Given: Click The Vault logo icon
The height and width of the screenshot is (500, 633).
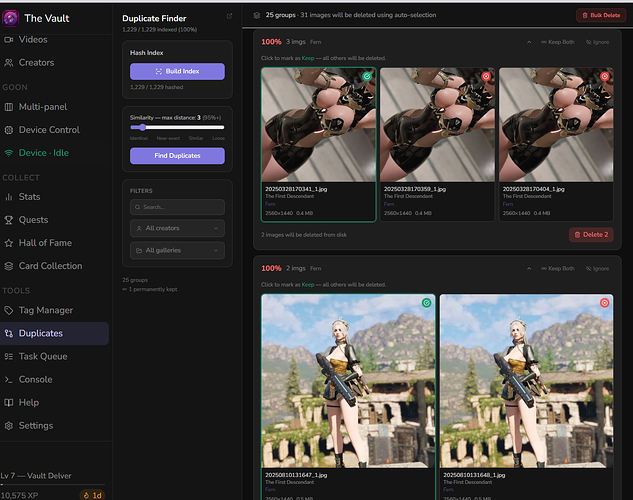Looking at the screenshot, I should point(10,18).
